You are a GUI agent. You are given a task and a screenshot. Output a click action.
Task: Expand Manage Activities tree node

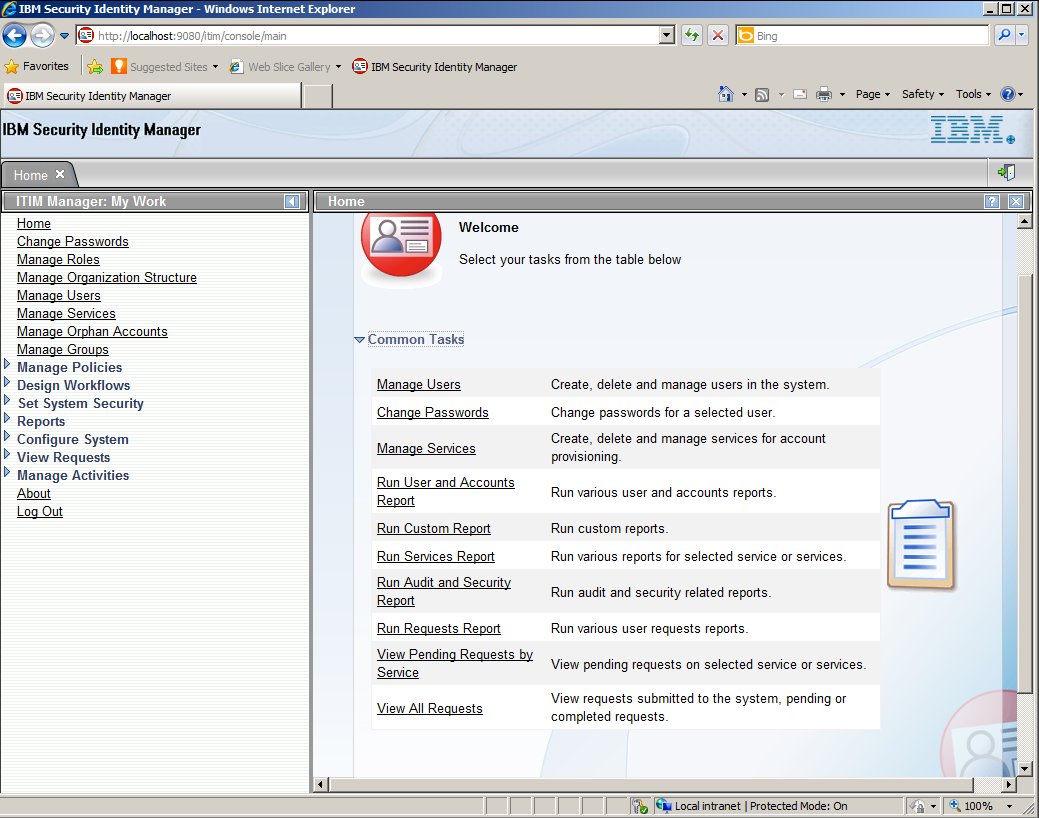tap(7, 472)
